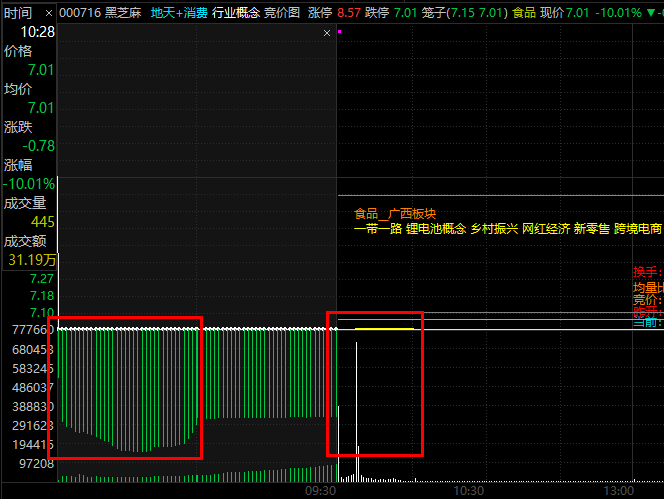Click the 10:28 time value
The image size is (664, 499).
click(38, 32)
